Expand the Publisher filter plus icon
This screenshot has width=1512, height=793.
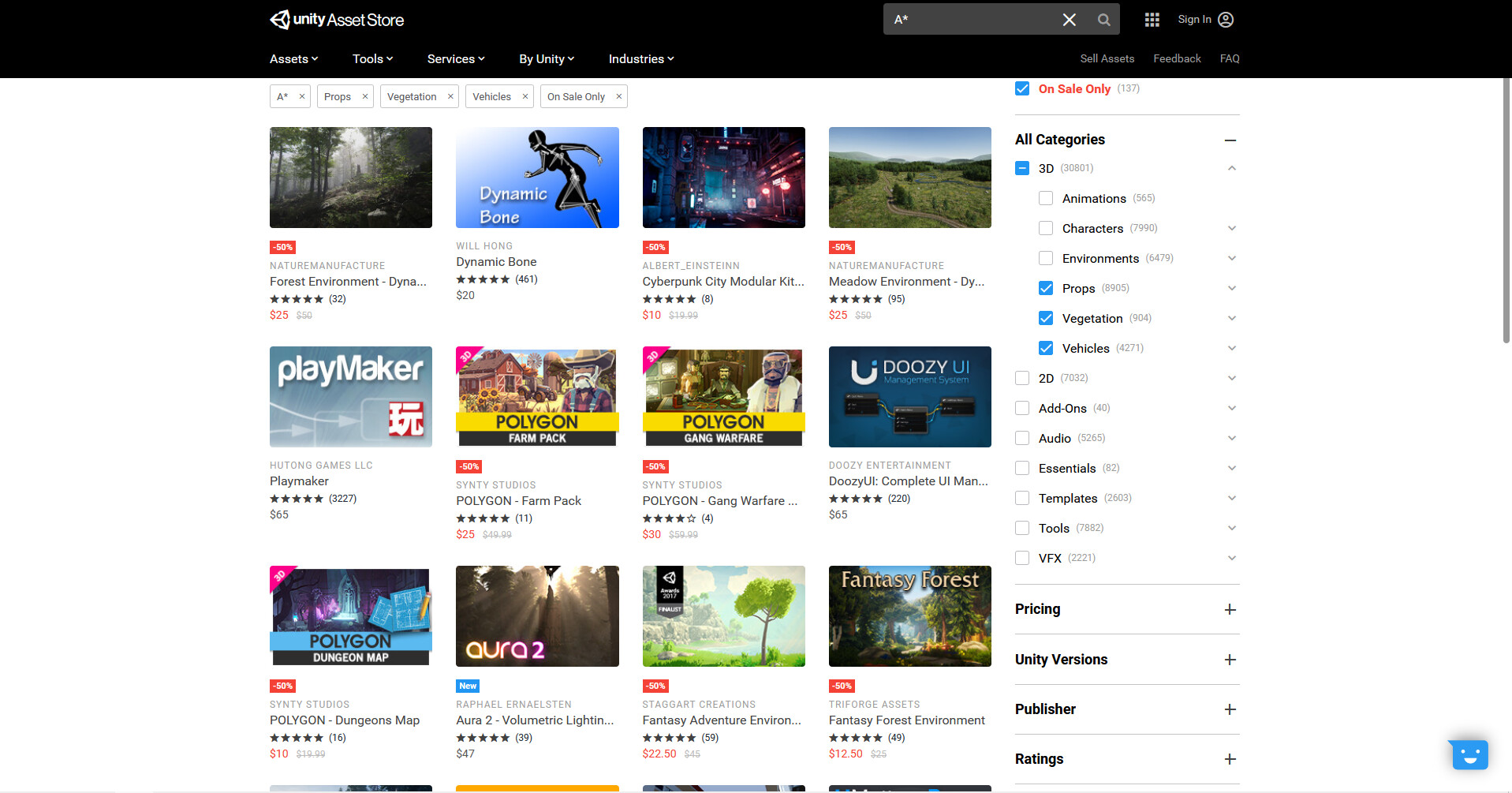[1230, 709]
